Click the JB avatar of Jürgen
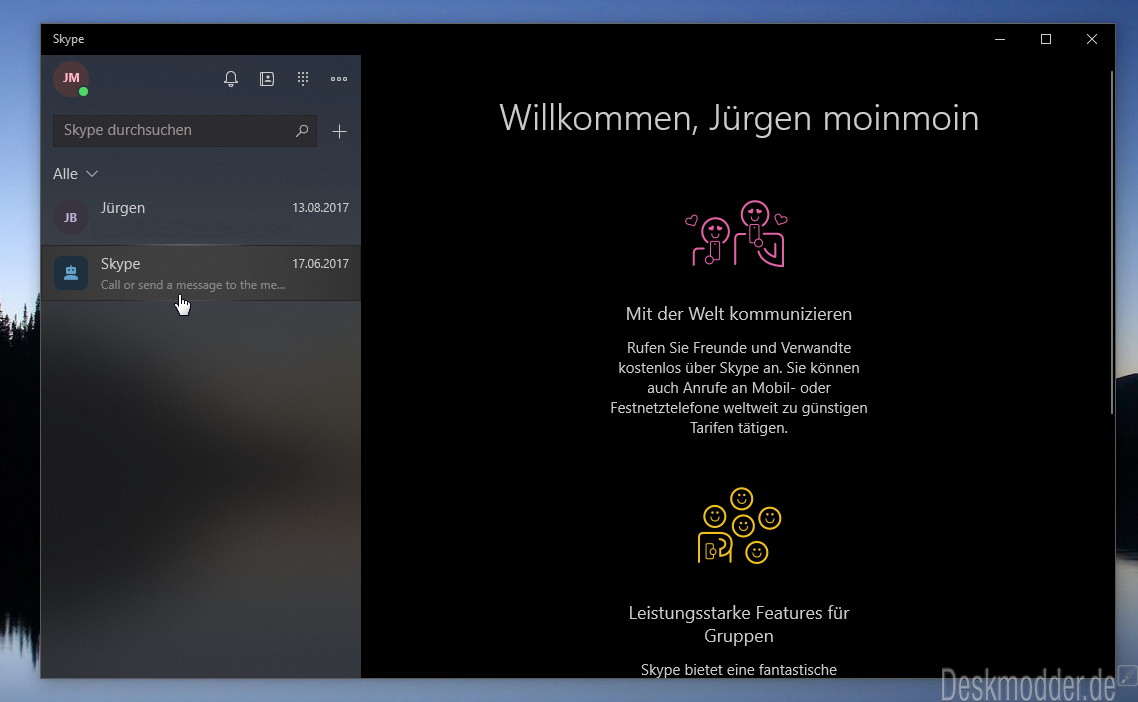This screenshot has height=702, width=1138. click(x=70, y=217)
